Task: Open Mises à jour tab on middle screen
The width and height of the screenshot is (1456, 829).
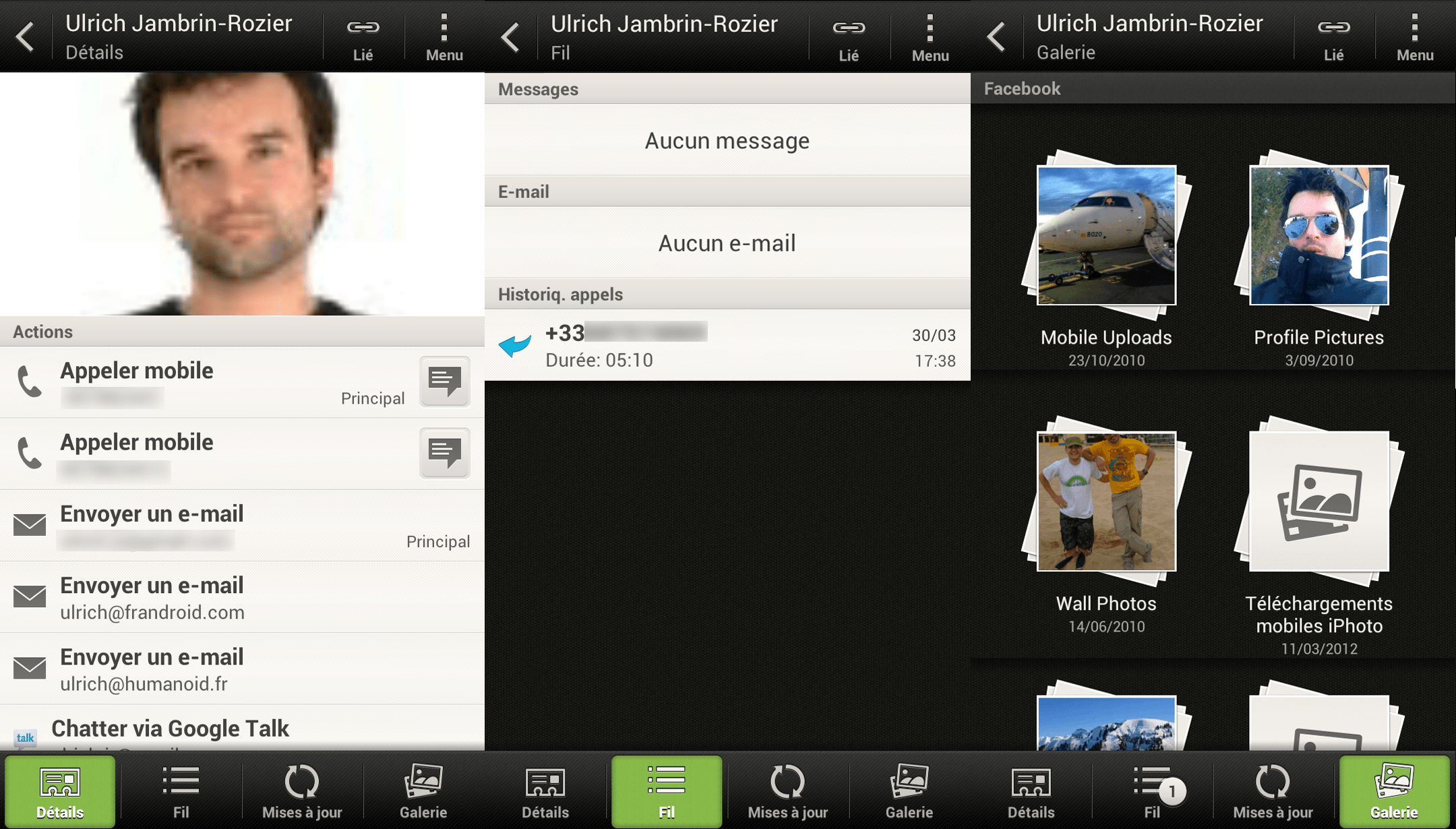Action: [x=788, y=791]
